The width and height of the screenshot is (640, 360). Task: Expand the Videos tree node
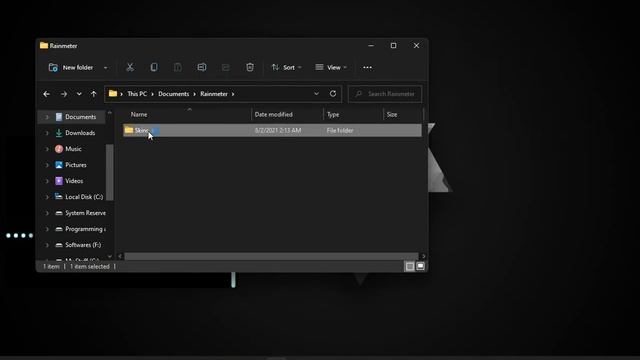pos(47,181)
